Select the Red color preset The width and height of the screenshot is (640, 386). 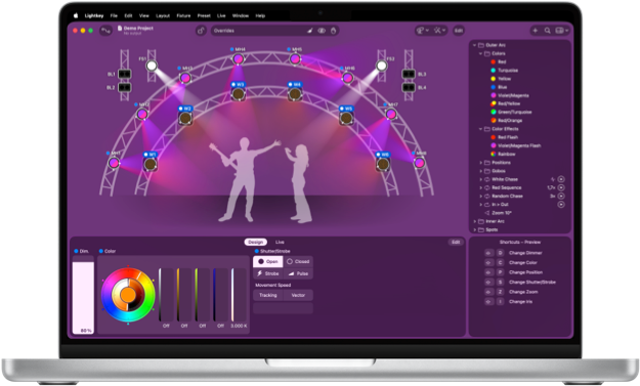tap(498, 62)
